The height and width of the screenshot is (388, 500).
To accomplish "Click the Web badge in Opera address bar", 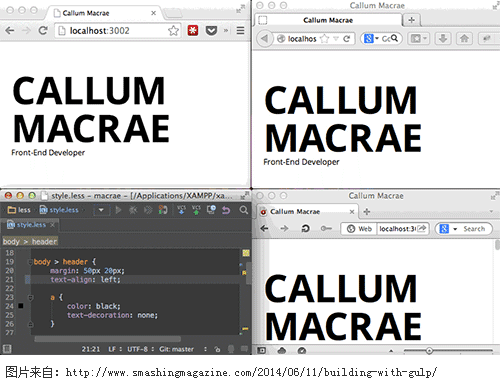I will click(359, 229).
